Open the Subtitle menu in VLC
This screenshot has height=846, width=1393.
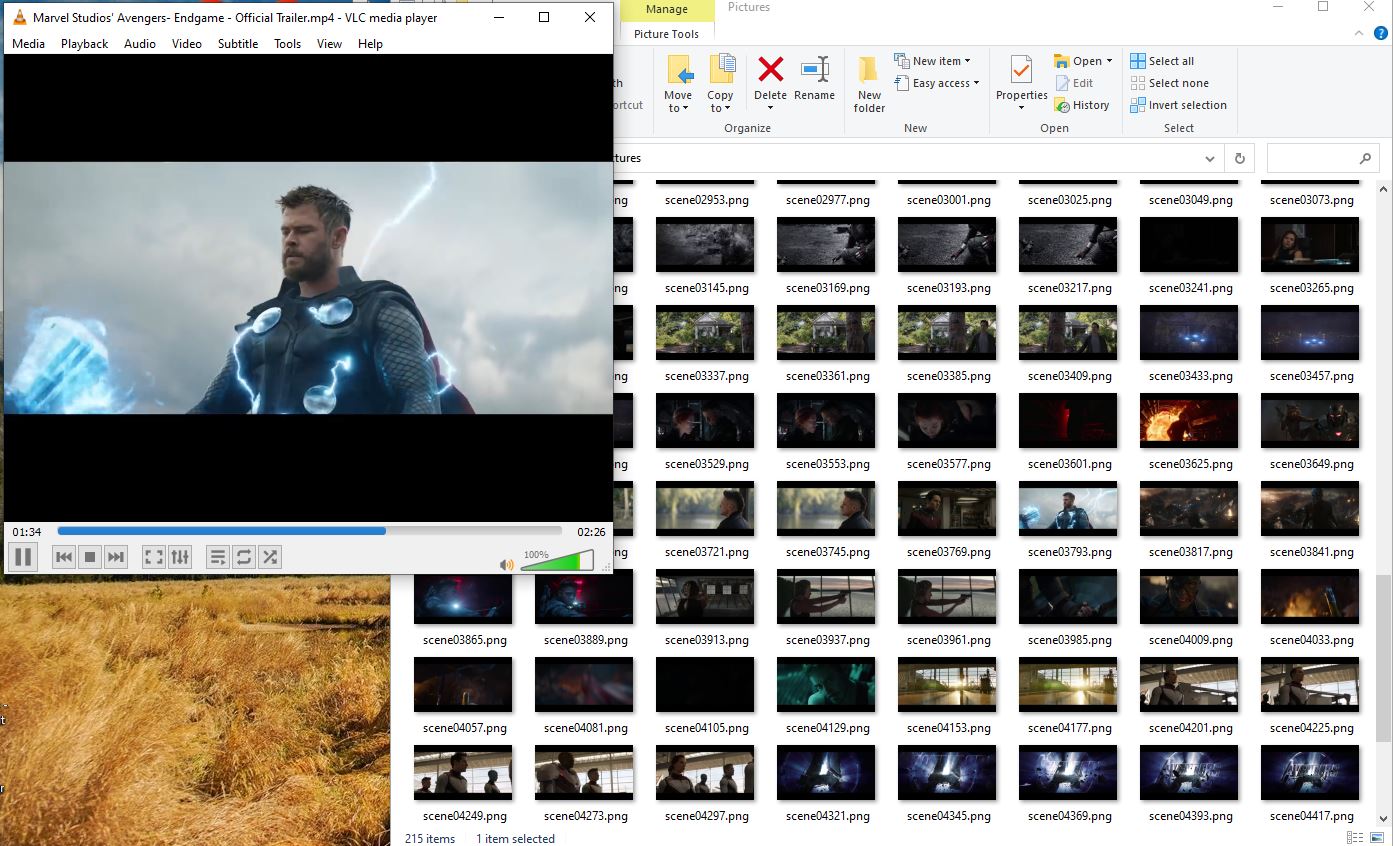[238, 43]
